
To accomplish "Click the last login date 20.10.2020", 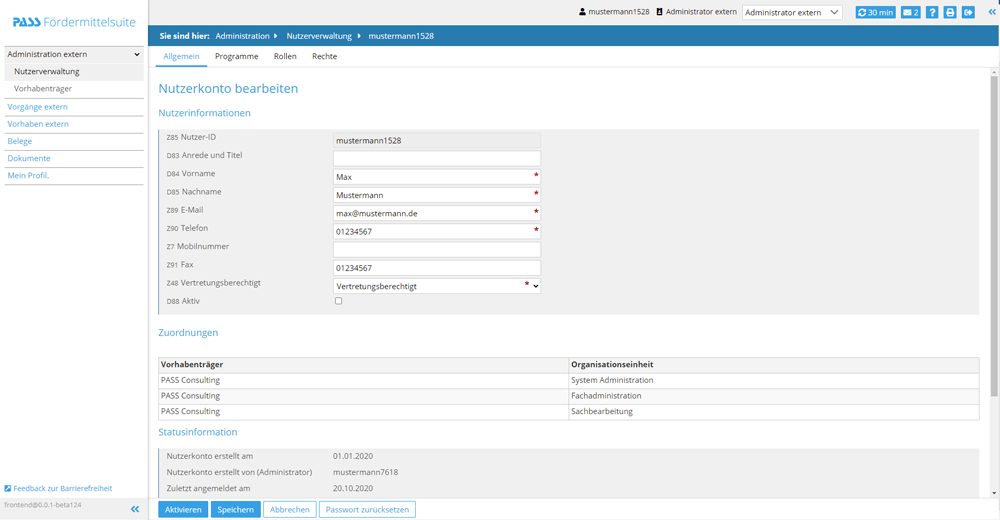I will tap(353, 488).
